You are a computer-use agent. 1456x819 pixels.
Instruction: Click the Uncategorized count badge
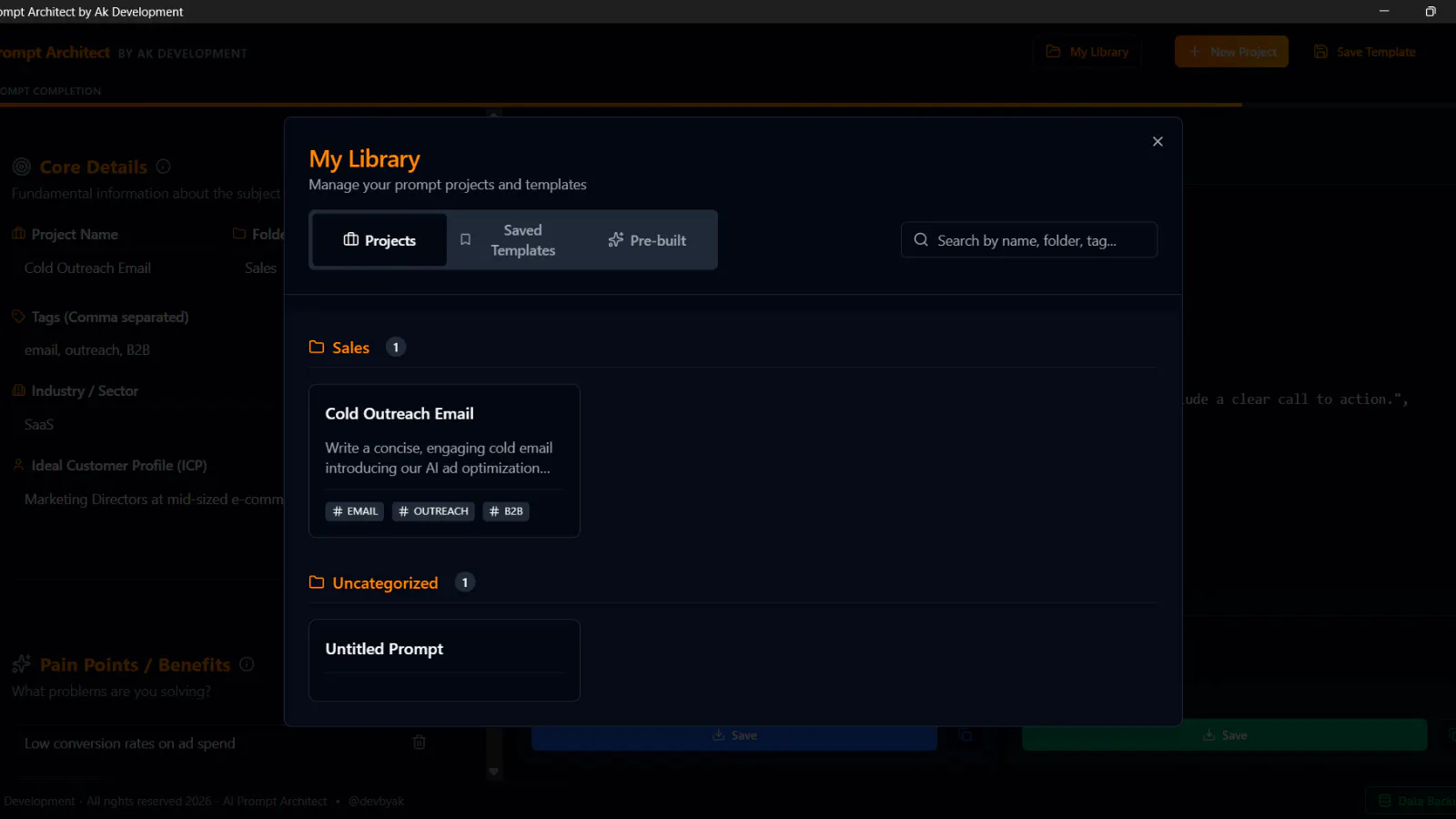pos(465,582)
